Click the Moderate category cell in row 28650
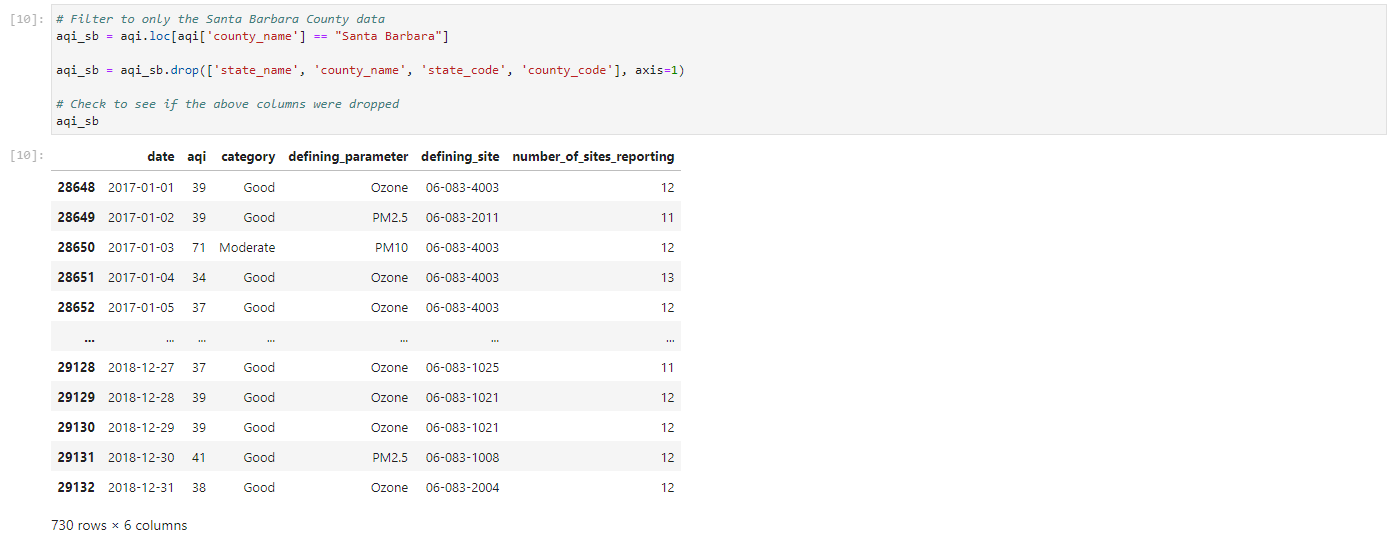Screen dimensions: 1398x549 tap(247, 248)
